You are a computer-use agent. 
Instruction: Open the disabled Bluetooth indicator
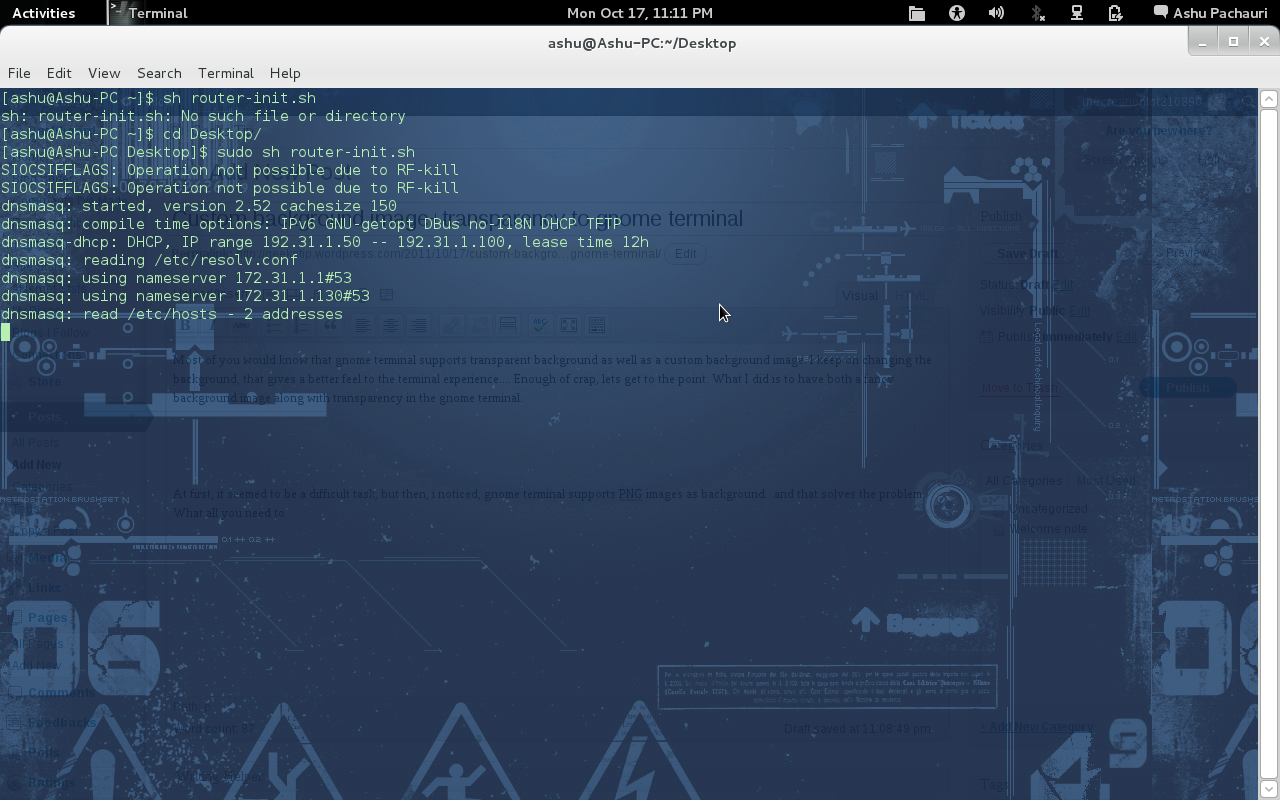[x=1037, y=13]
